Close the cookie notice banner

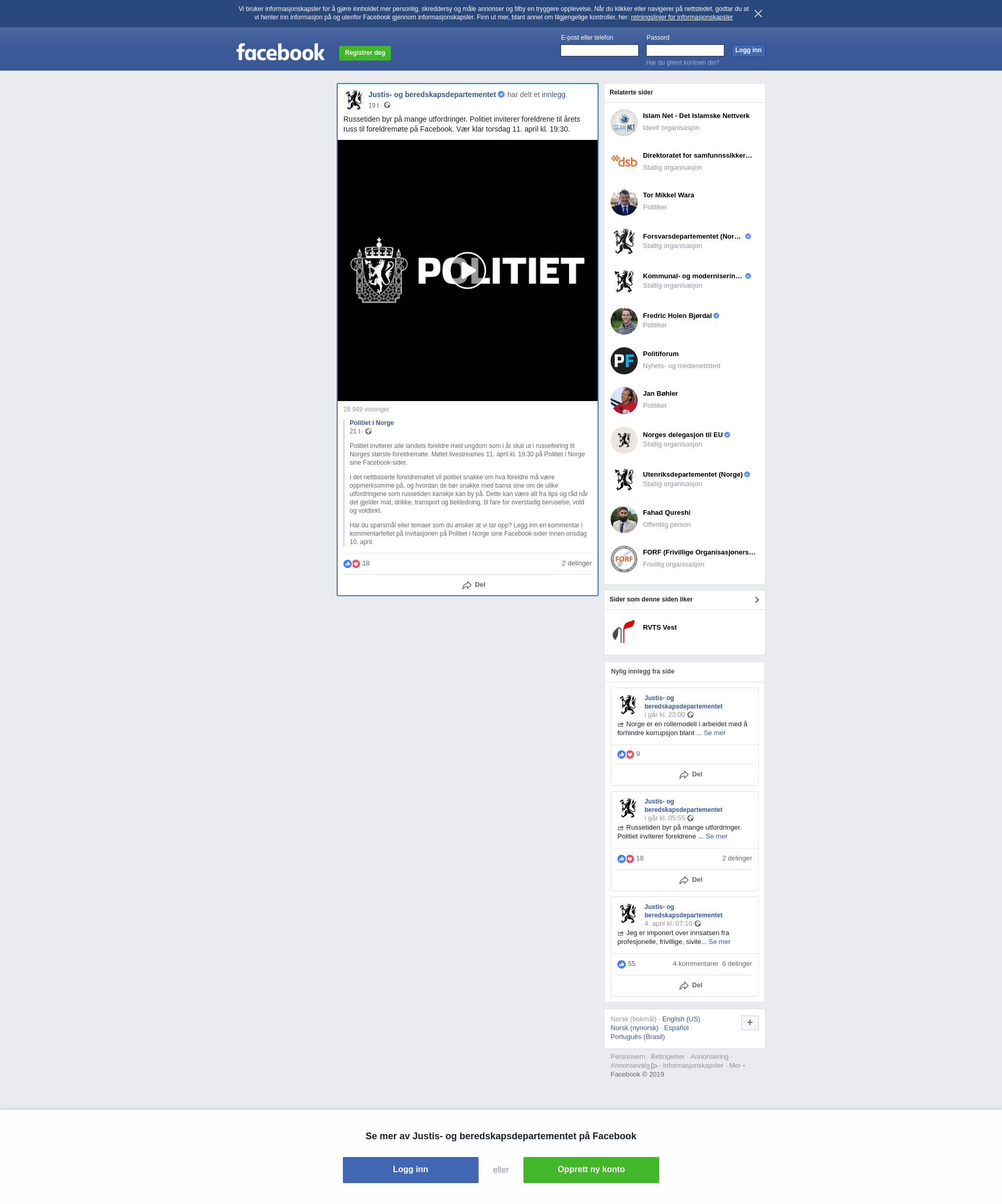[x=758, y=14]
